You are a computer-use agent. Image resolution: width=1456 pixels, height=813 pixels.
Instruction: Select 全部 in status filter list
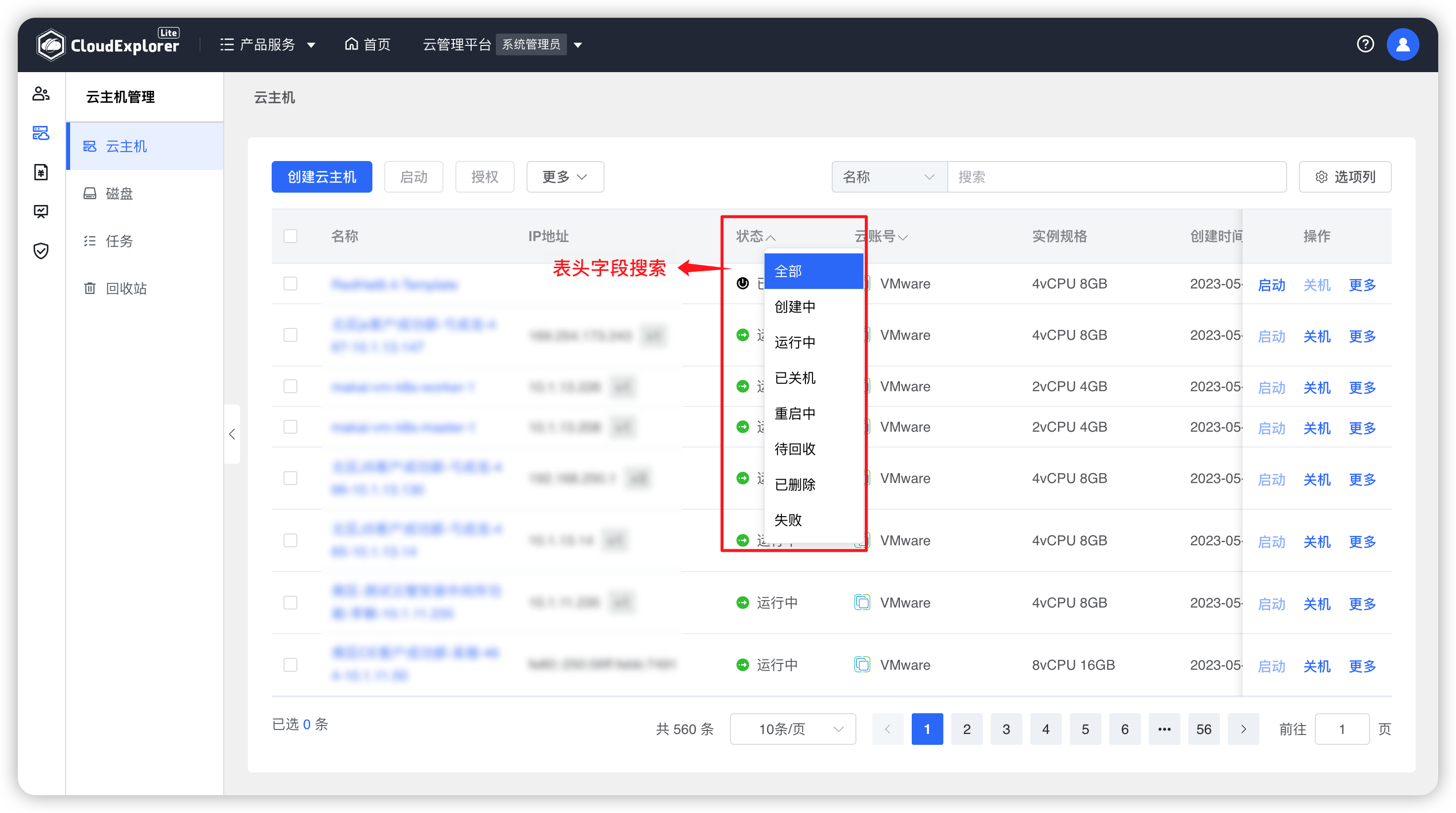[x=813, y=271]
